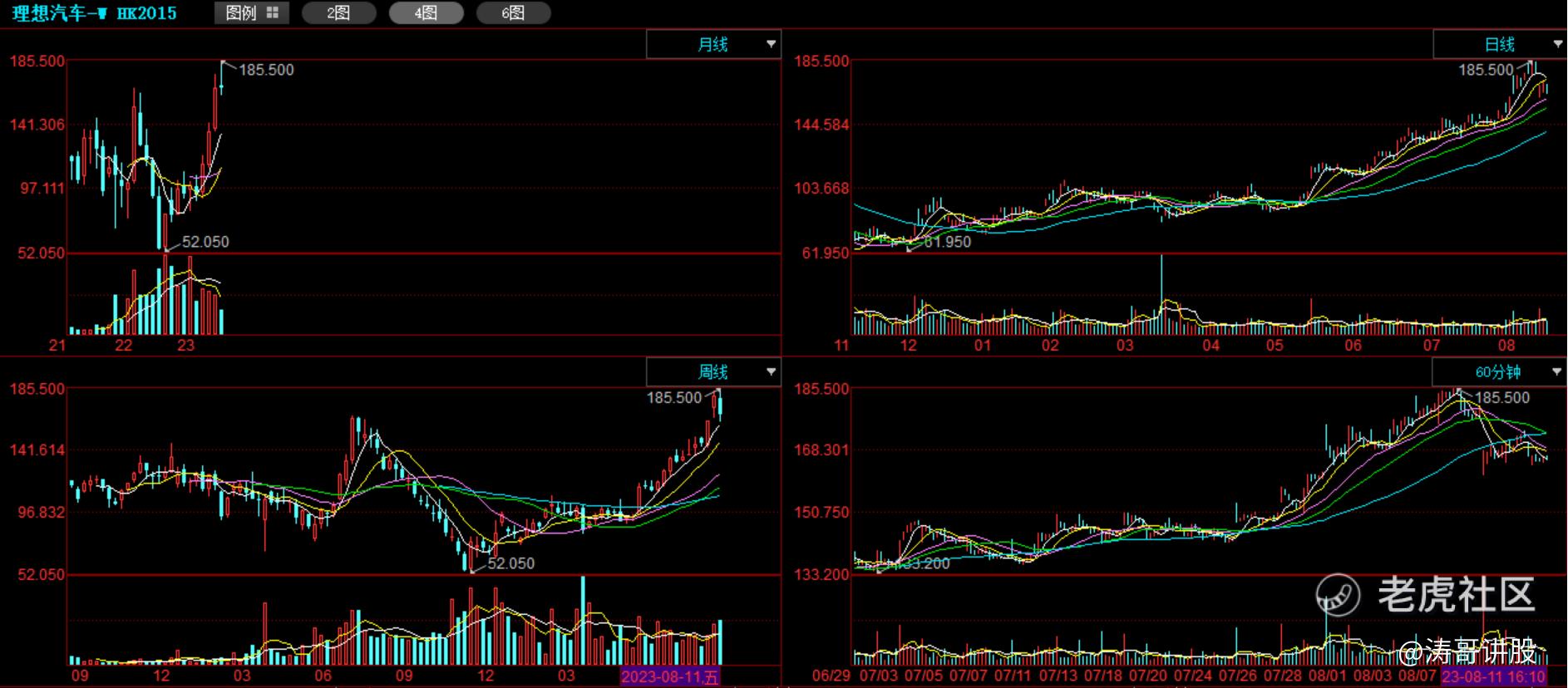Click the 06/29 date on 60-minute axis
Image resolution: width=1568 pixels, height=688 pixels.
click(831, 676)
